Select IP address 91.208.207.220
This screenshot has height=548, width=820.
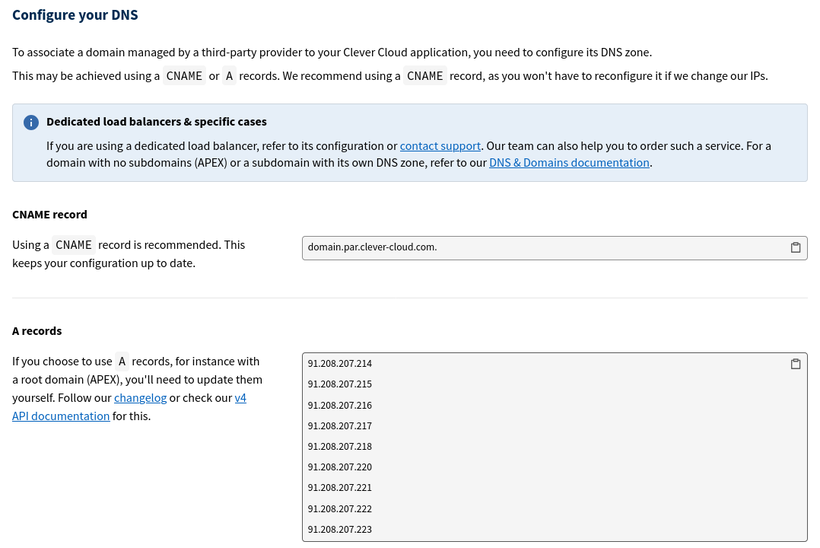(340, 467)
